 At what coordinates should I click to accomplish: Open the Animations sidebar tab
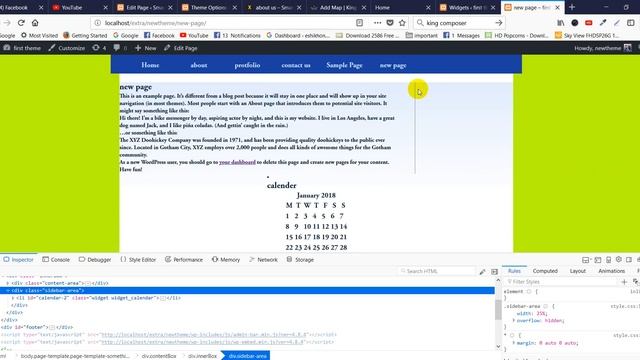(x=611, y=271)
